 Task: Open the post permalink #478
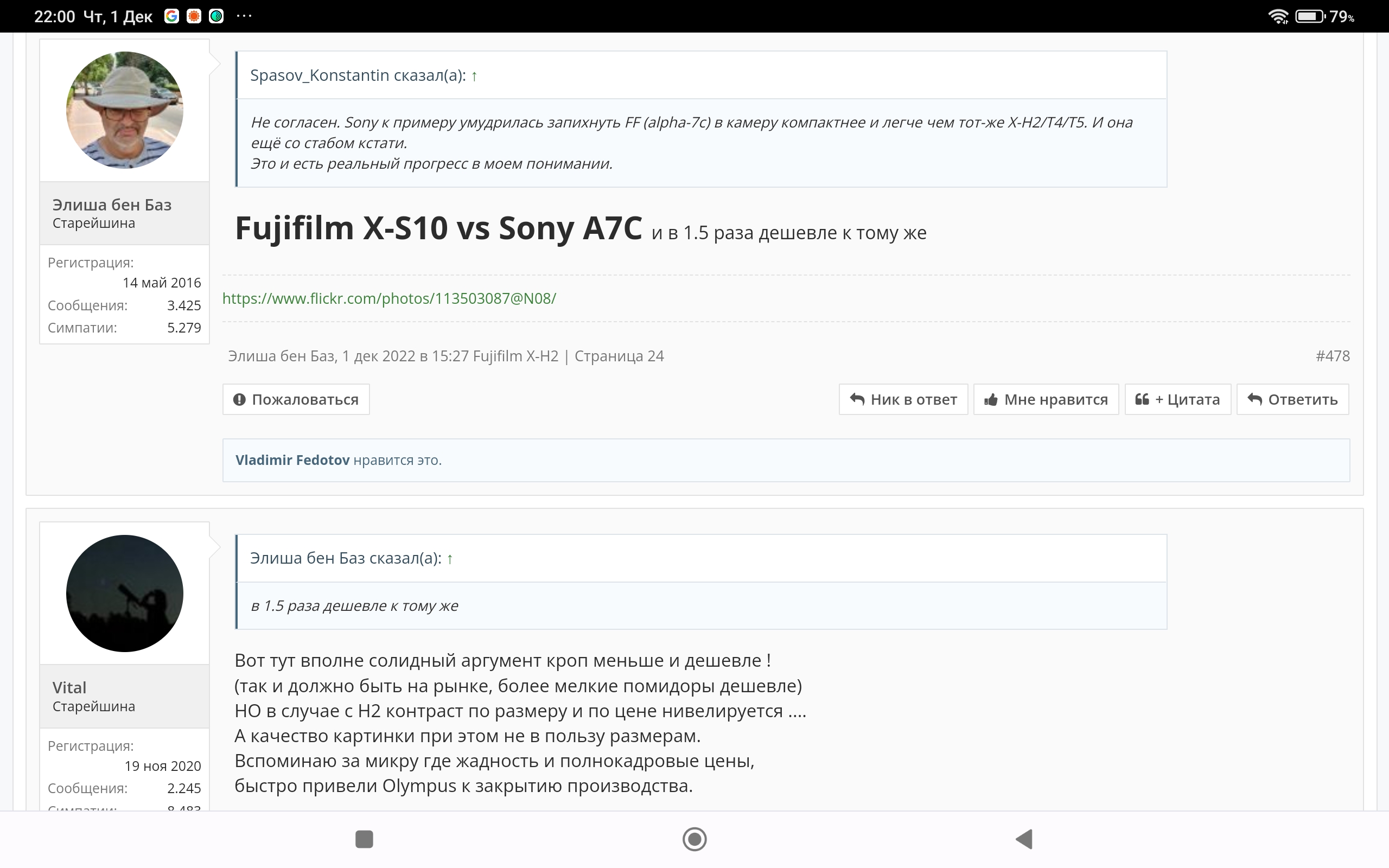pos(1333,356)
